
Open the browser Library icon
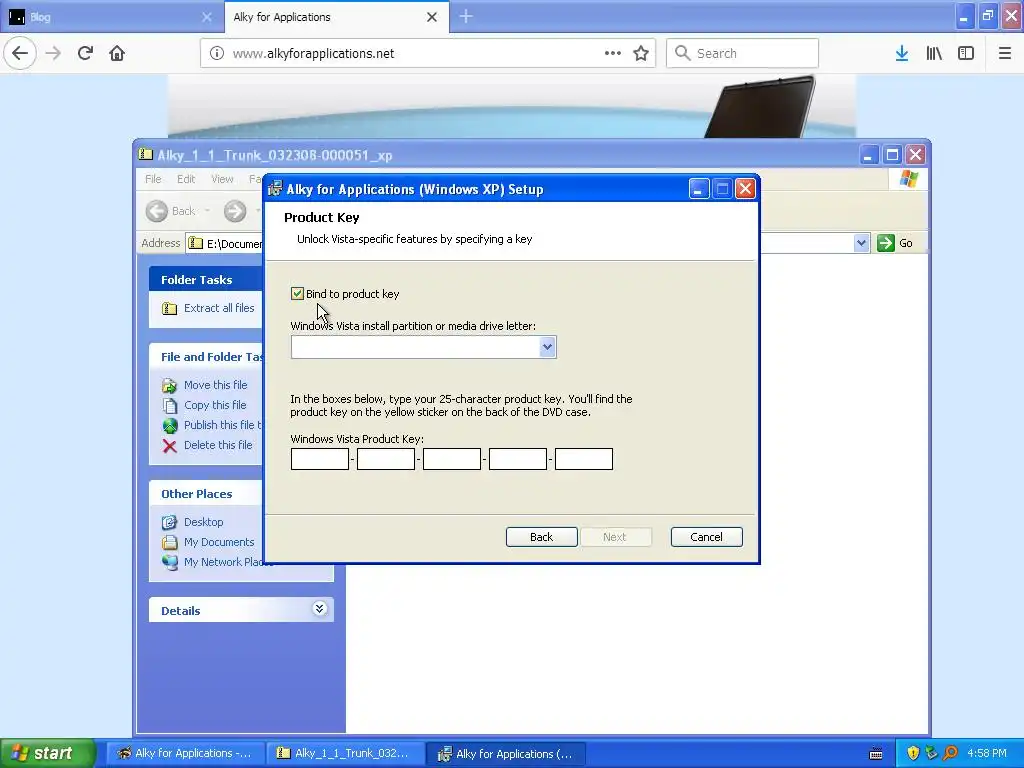tap(934, 54)
